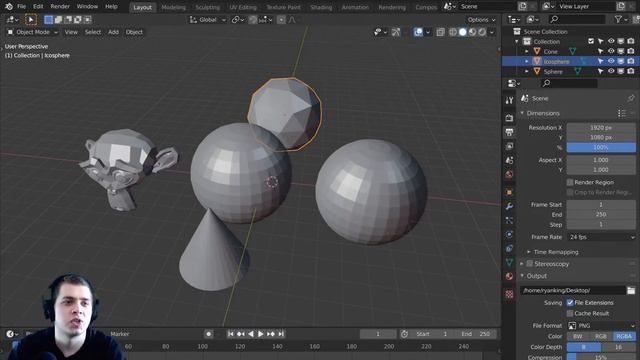Viewport: 640px width, 360px height.
Task: Toggle proportional editing icon
Action: pyautogui.click(x=281, y=20)
